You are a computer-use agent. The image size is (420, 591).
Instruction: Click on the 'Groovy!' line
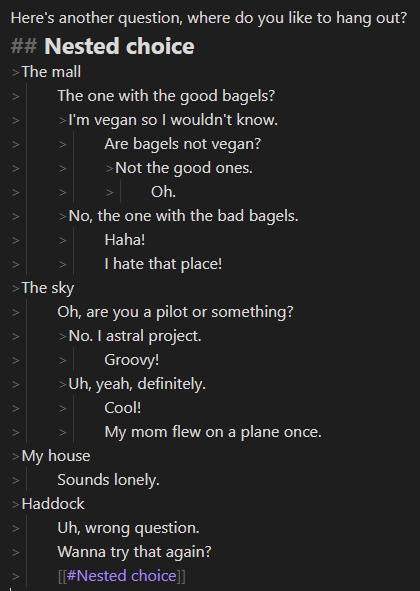(x=132, y=360)
